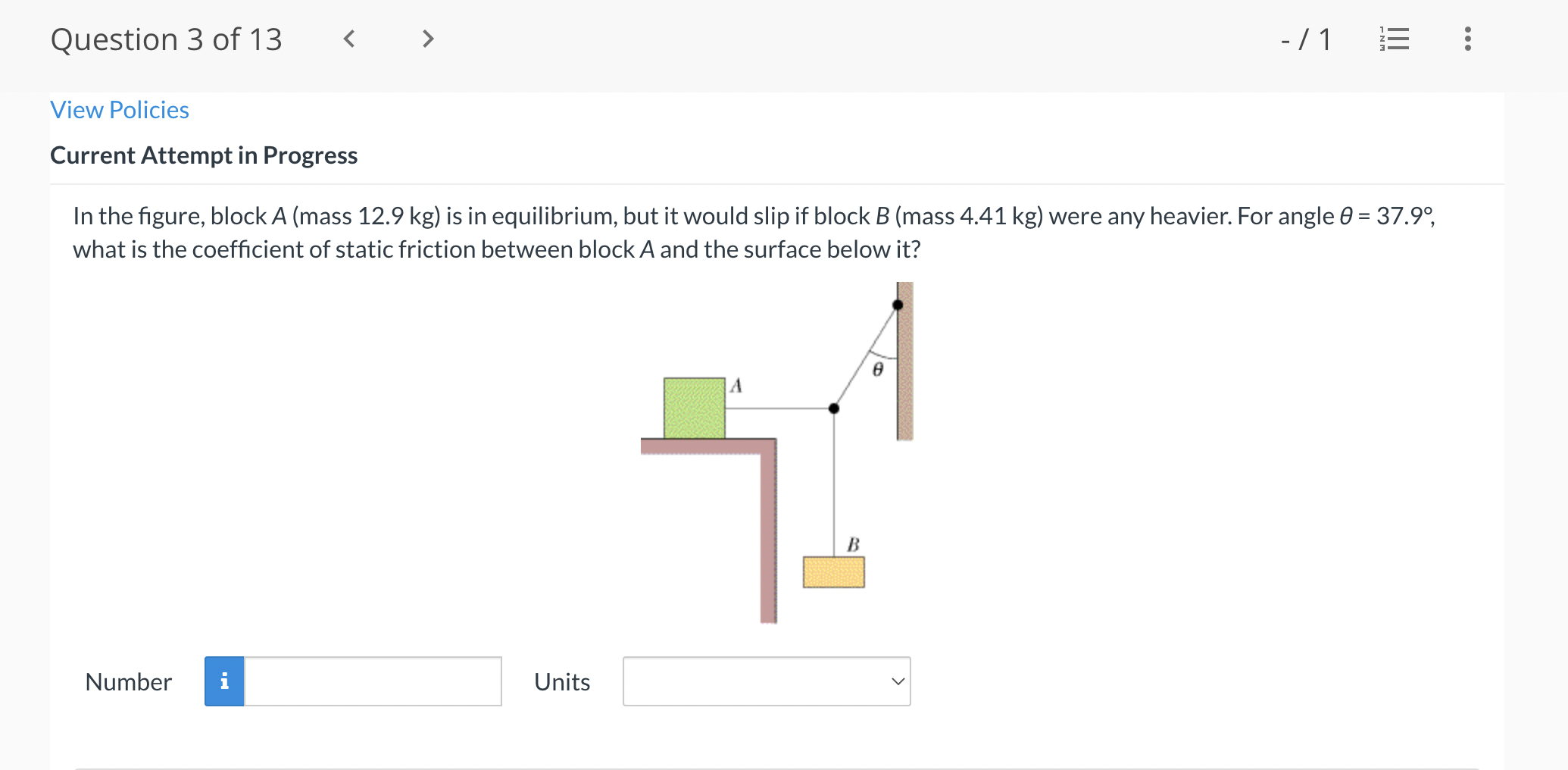Image resolution: width=1568 pixels, height=770 pixels.
Task: Open the Units dropdown
Action: pos(766,681)
